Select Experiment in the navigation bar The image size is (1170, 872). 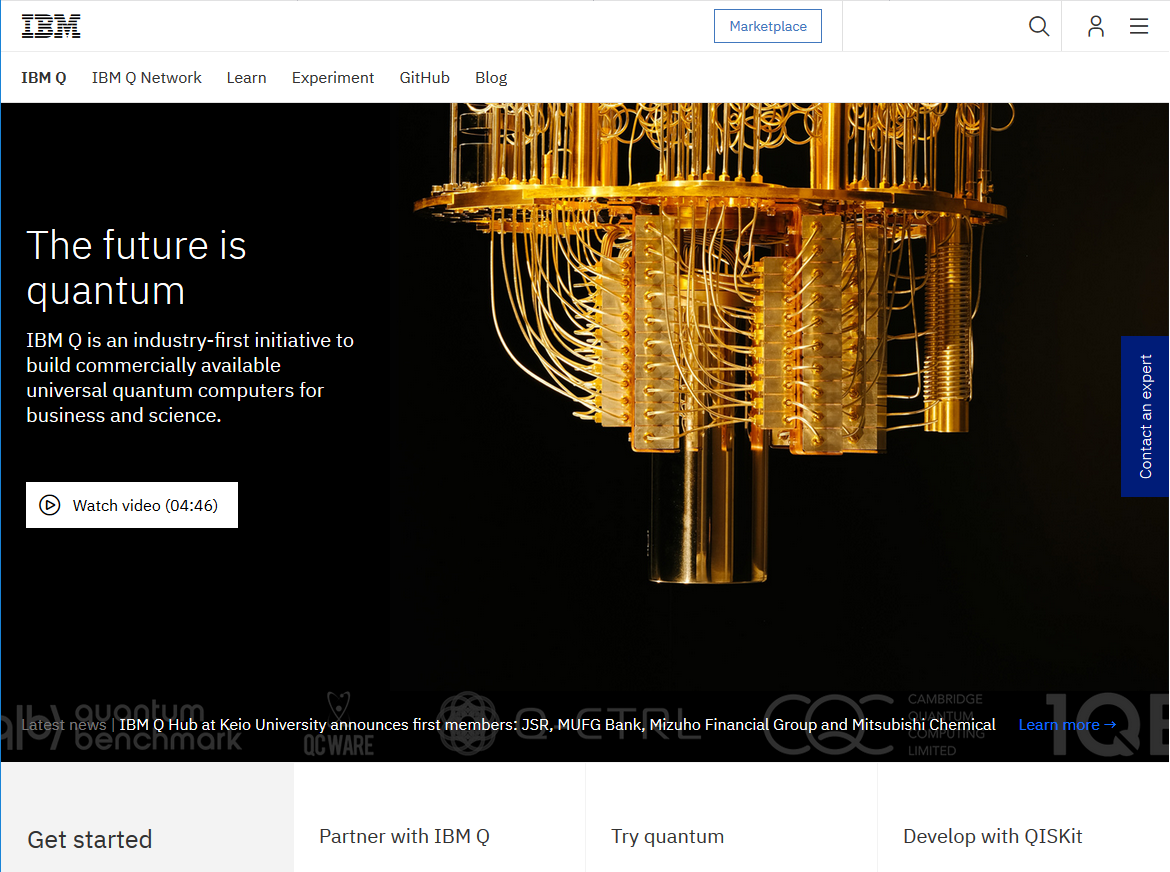[x=333, y=78]
